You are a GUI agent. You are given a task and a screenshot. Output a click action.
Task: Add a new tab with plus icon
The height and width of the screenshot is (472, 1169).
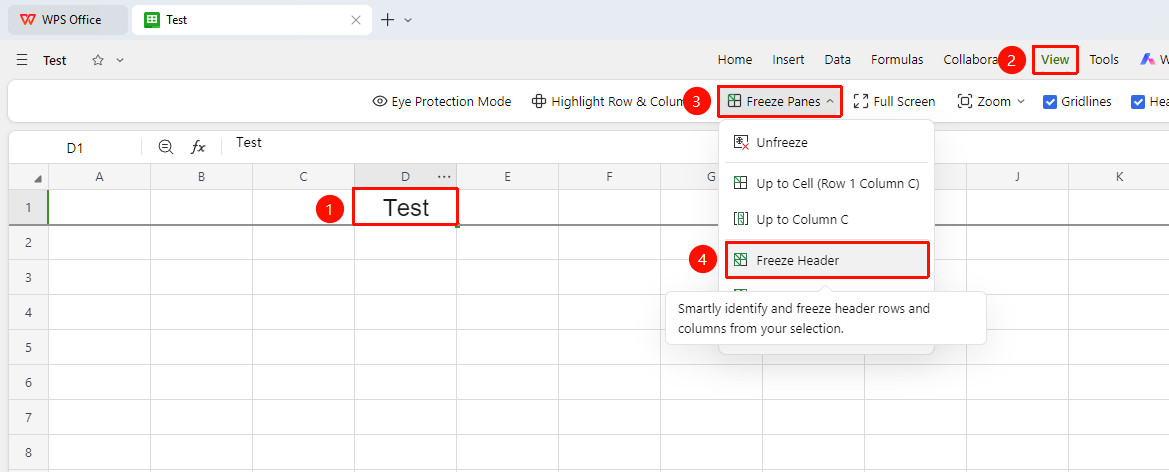[387, 20]
